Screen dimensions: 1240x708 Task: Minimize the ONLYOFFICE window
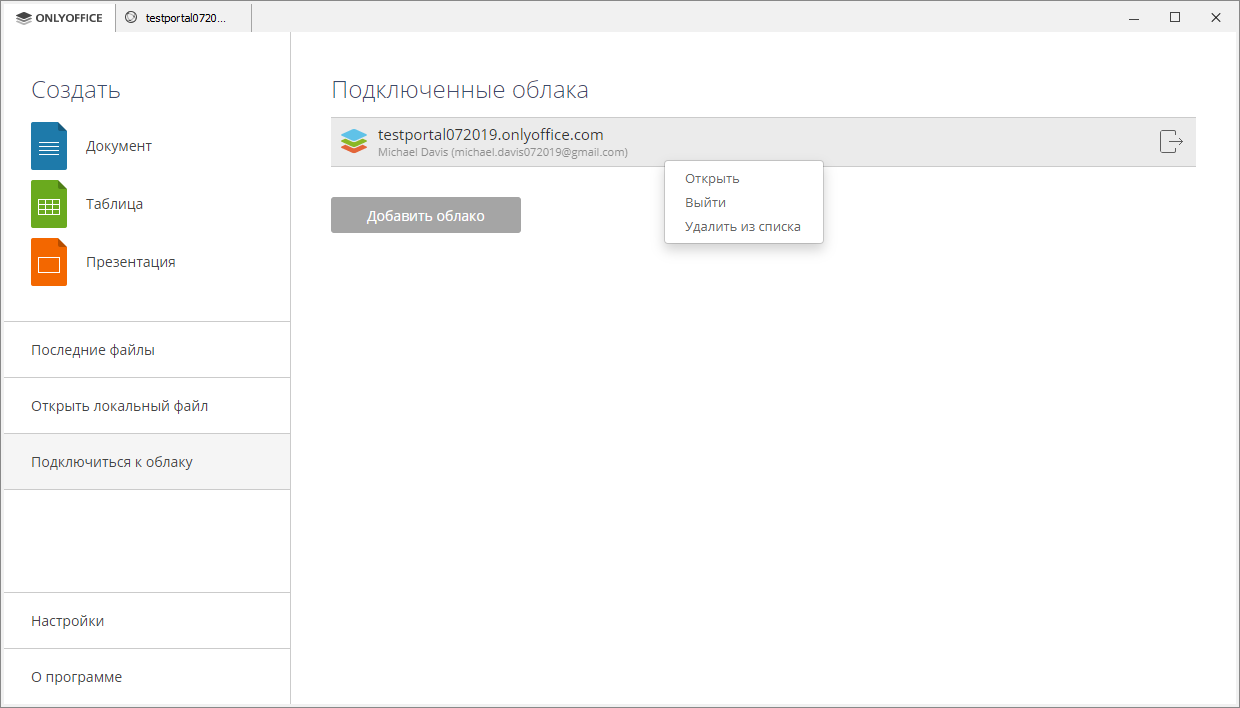[x=1135, y=17]
